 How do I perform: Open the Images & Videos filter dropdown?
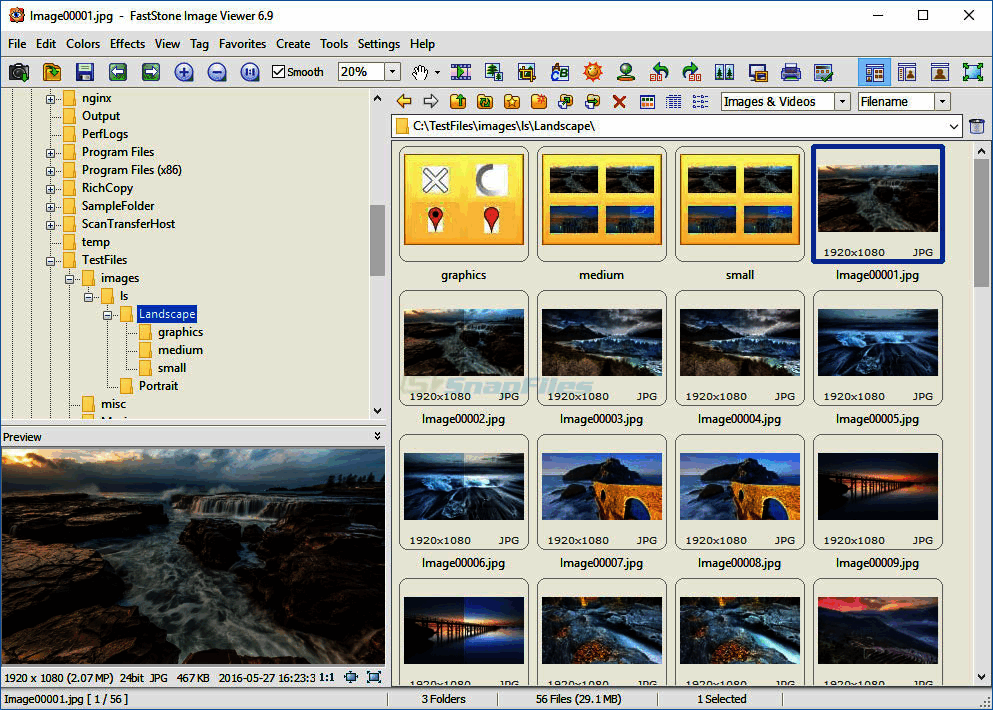click(842, 101)
